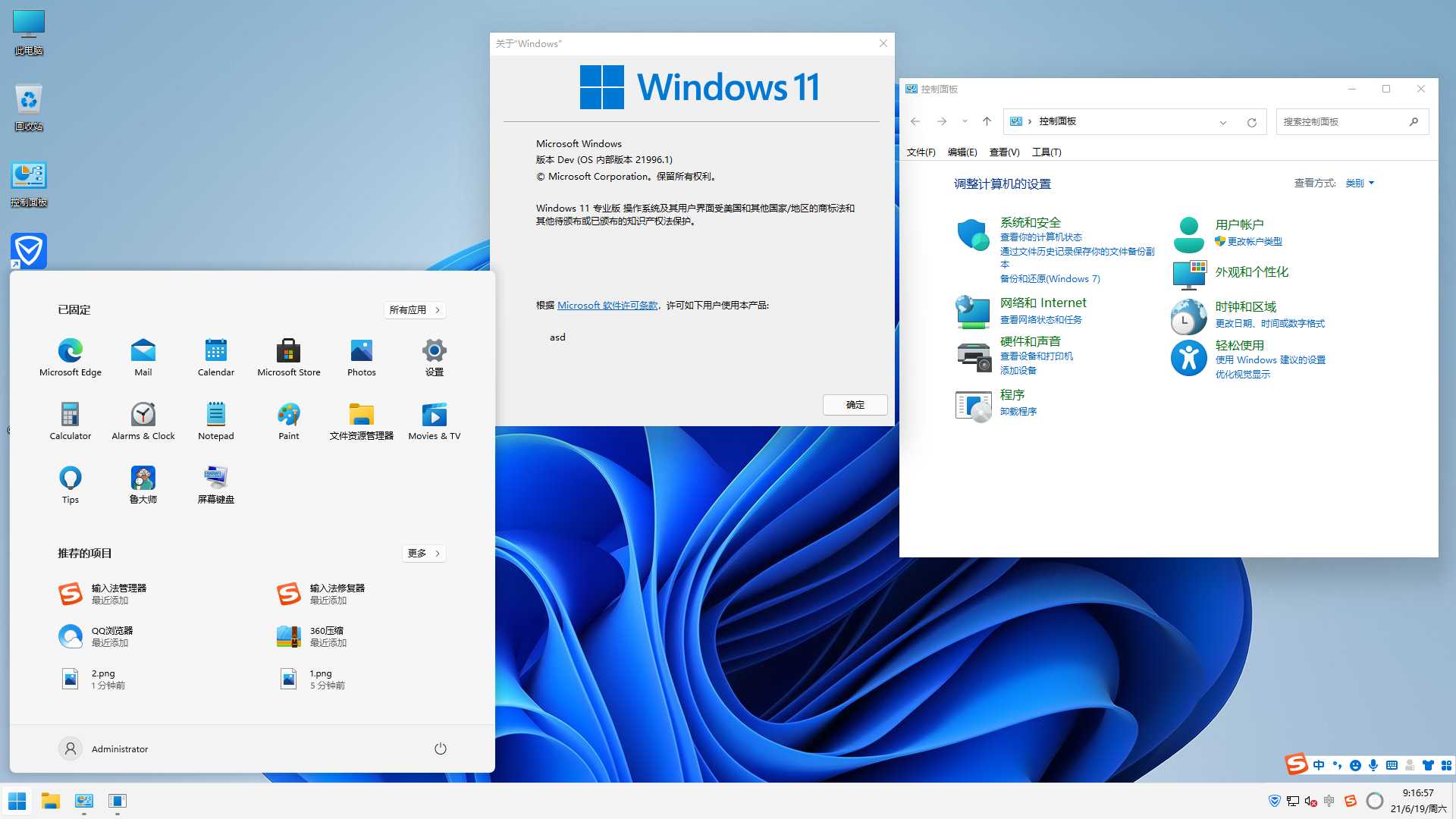Open the Tips app icon
This screenshot has width=1456, height=819.
point(71,479)
